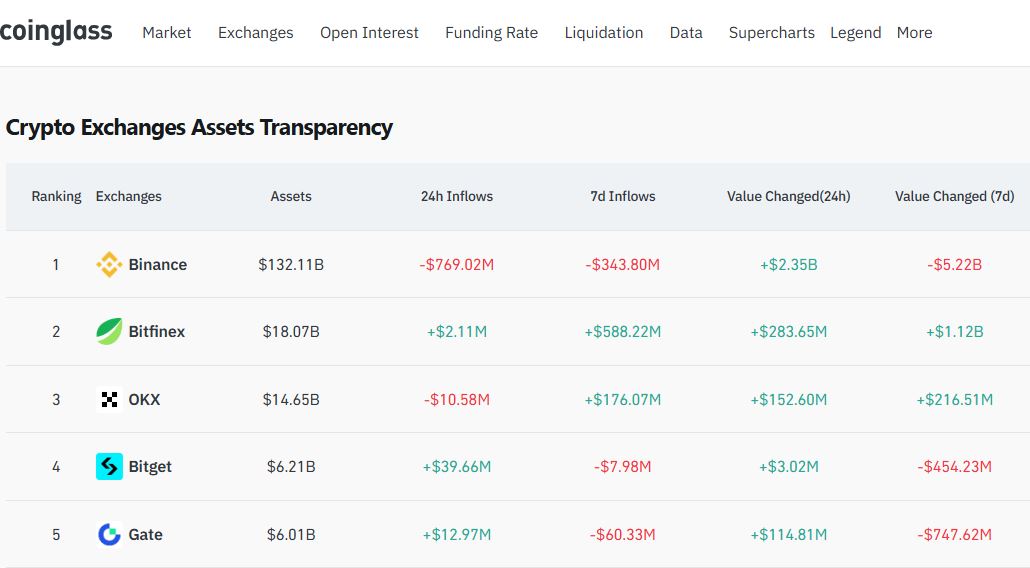
Task: Sort by Value Changed(24h) column header
Action: 788,196
